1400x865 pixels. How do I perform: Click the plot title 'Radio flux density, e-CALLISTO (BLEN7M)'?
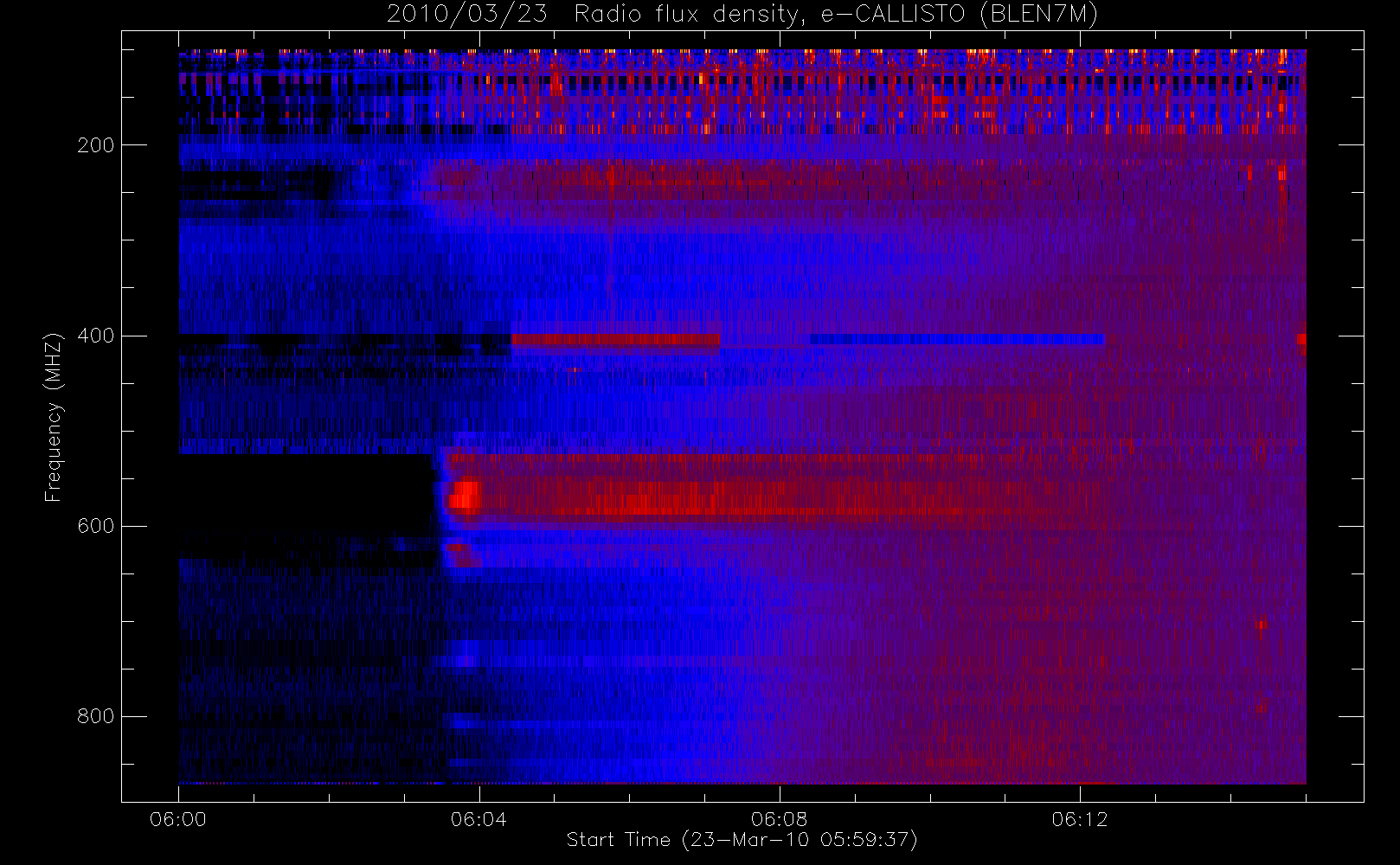[x=836, y=15]
